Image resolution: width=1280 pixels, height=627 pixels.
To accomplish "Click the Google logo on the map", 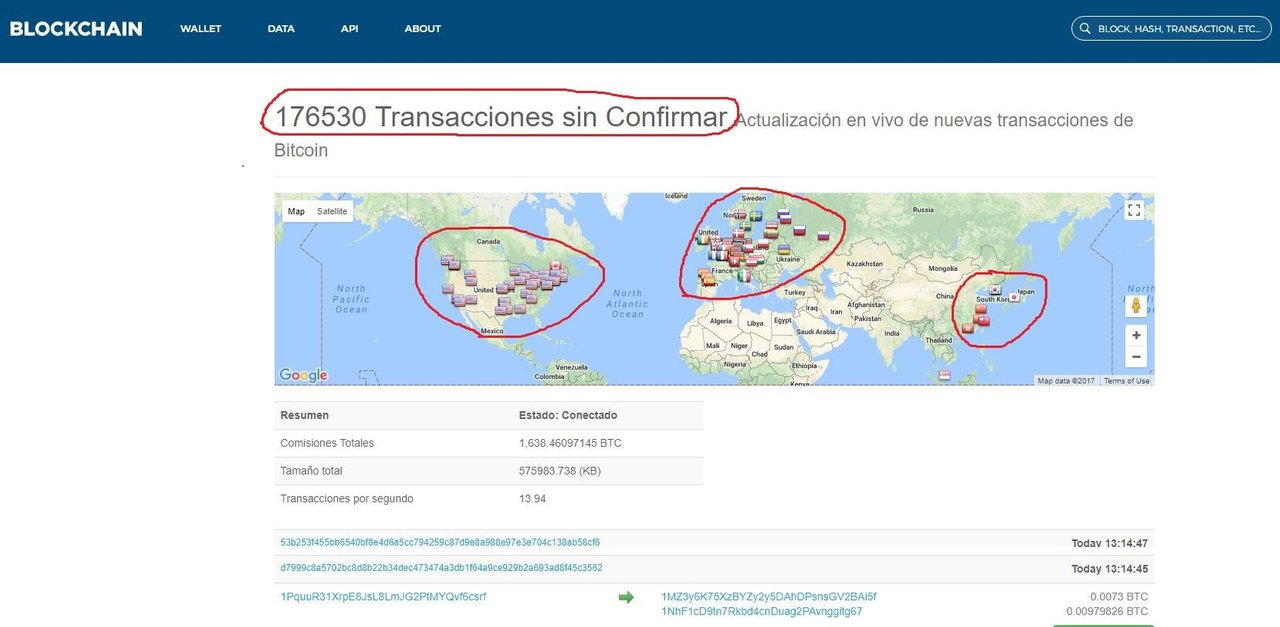I will 303,375.
